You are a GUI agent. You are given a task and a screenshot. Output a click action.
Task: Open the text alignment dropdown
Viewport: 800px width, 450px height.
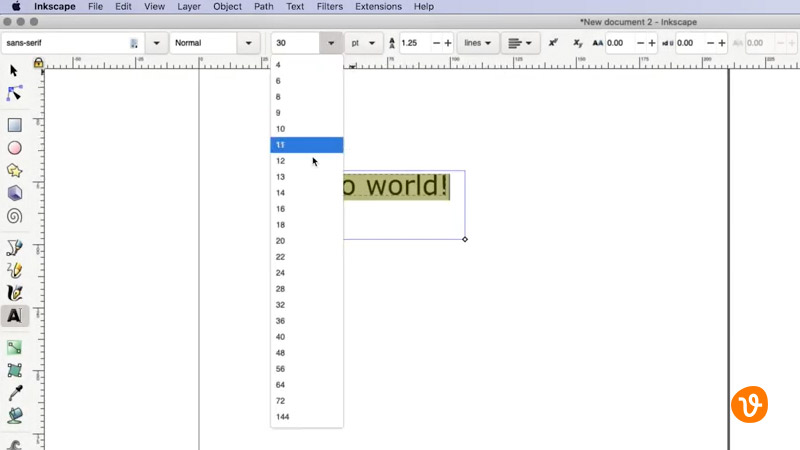coord(520,43)
